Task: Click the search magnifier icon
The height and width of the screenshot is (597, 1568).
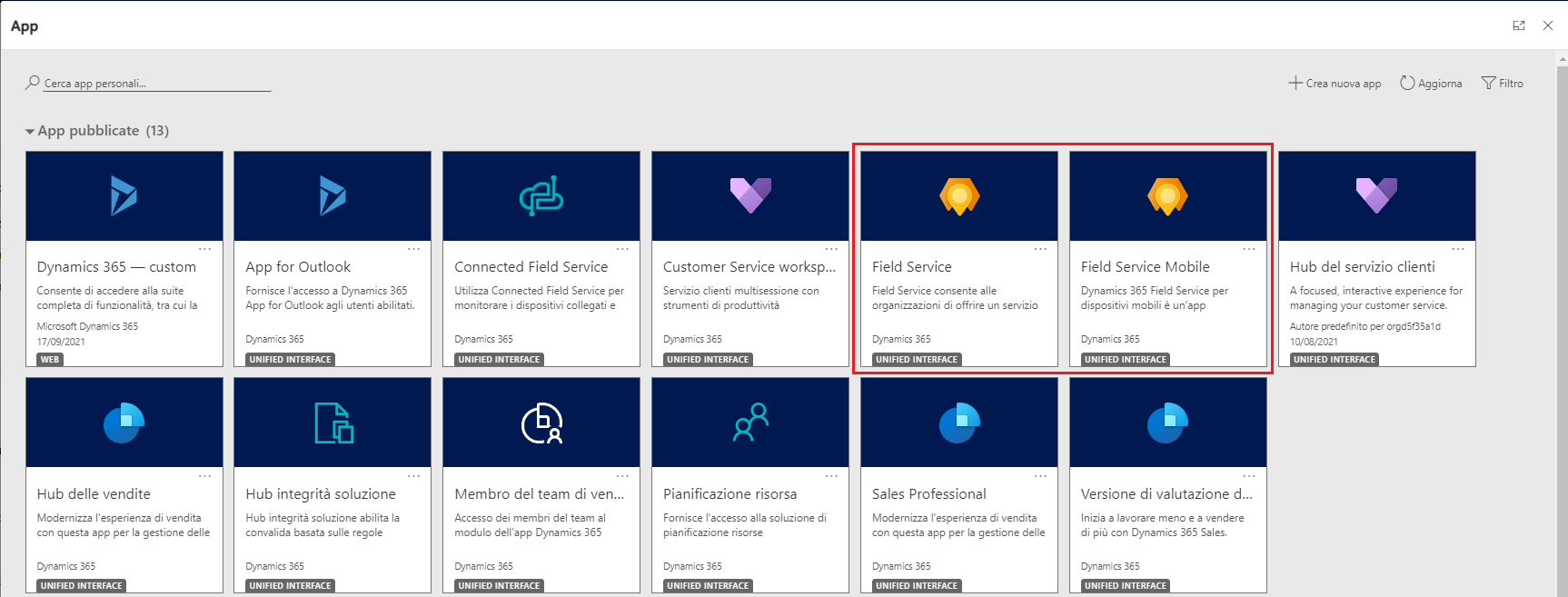Action: 33,83
